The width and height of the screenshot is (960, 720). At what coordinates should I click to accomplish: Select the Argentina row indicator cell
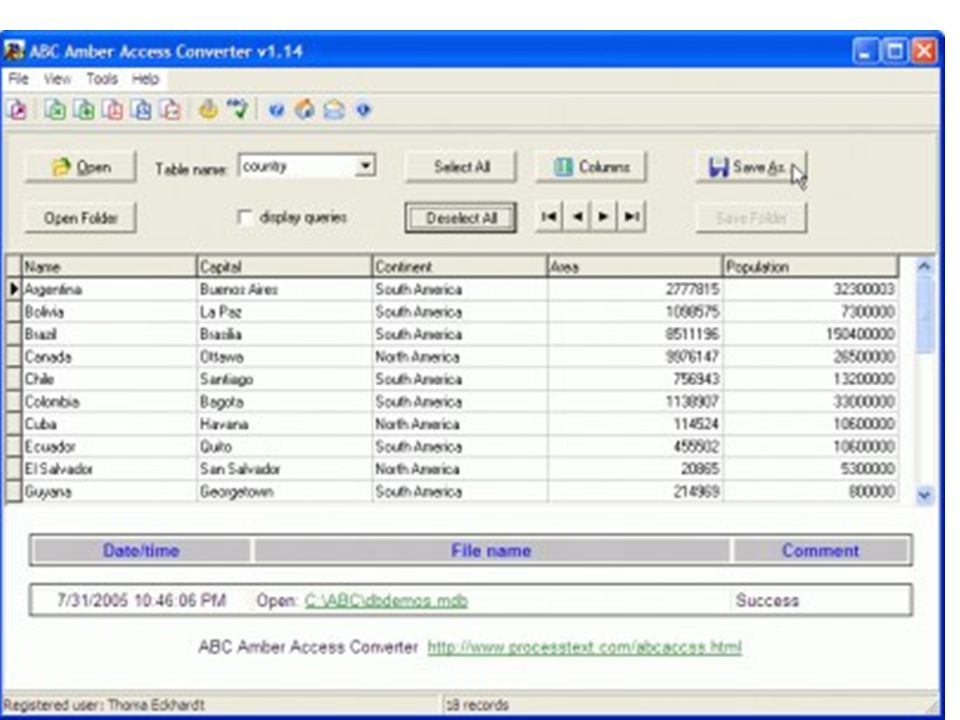13,289
